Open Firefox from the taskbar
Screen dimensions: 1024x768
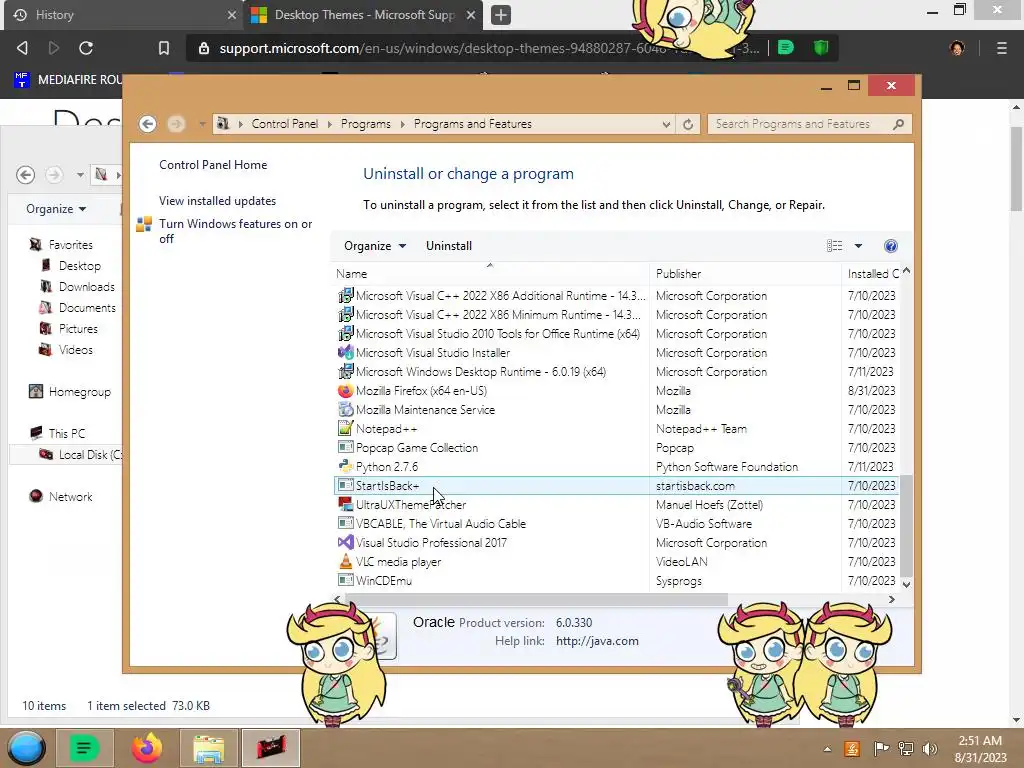147,748
